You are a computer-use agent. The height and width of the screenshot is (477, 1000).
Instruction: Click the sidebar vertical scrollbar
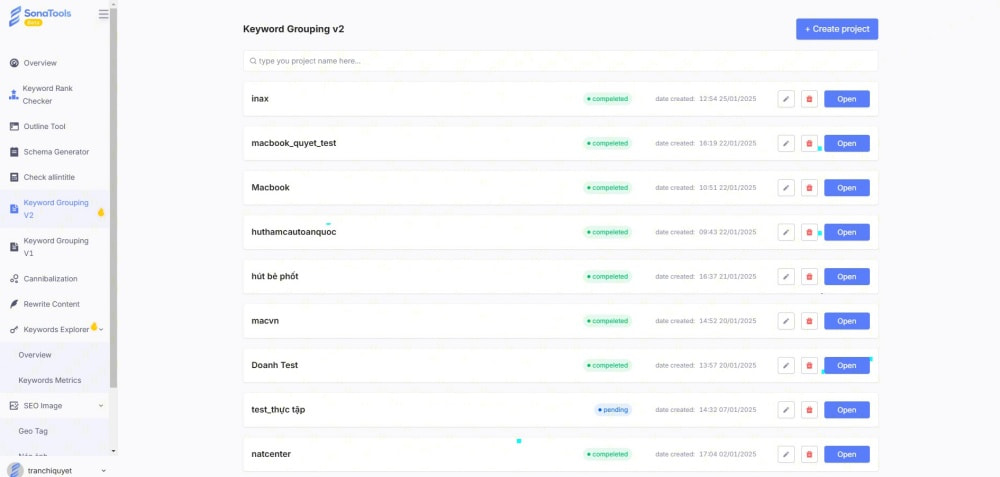113,200
